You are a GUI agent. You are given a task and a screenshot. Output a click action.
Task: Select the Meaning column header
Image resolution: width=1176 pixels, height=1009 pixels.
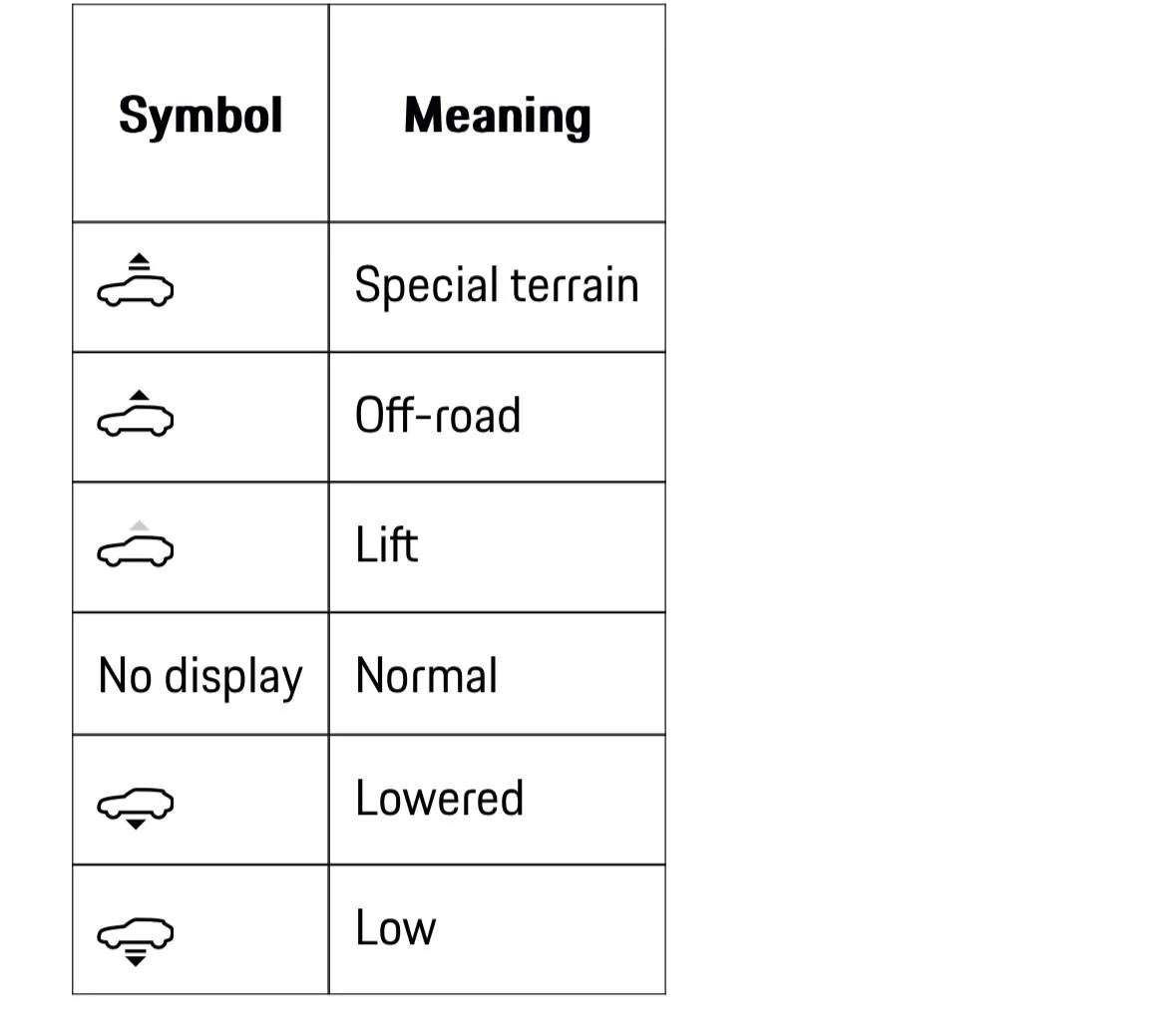pos(497,116)
